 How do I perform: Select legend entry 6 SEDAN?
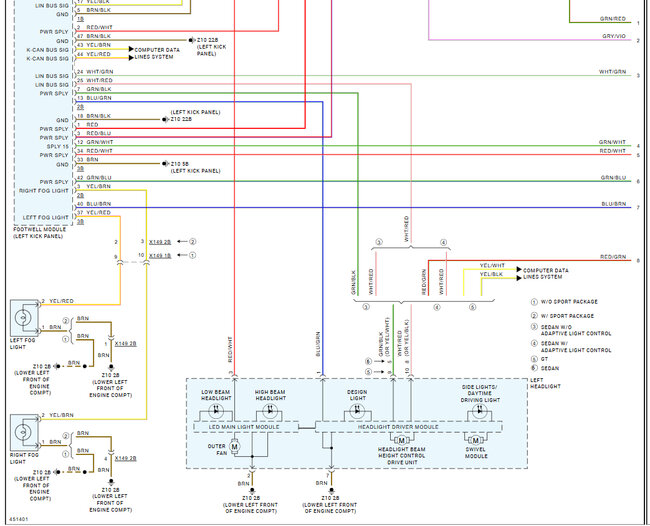click(545, 368)
